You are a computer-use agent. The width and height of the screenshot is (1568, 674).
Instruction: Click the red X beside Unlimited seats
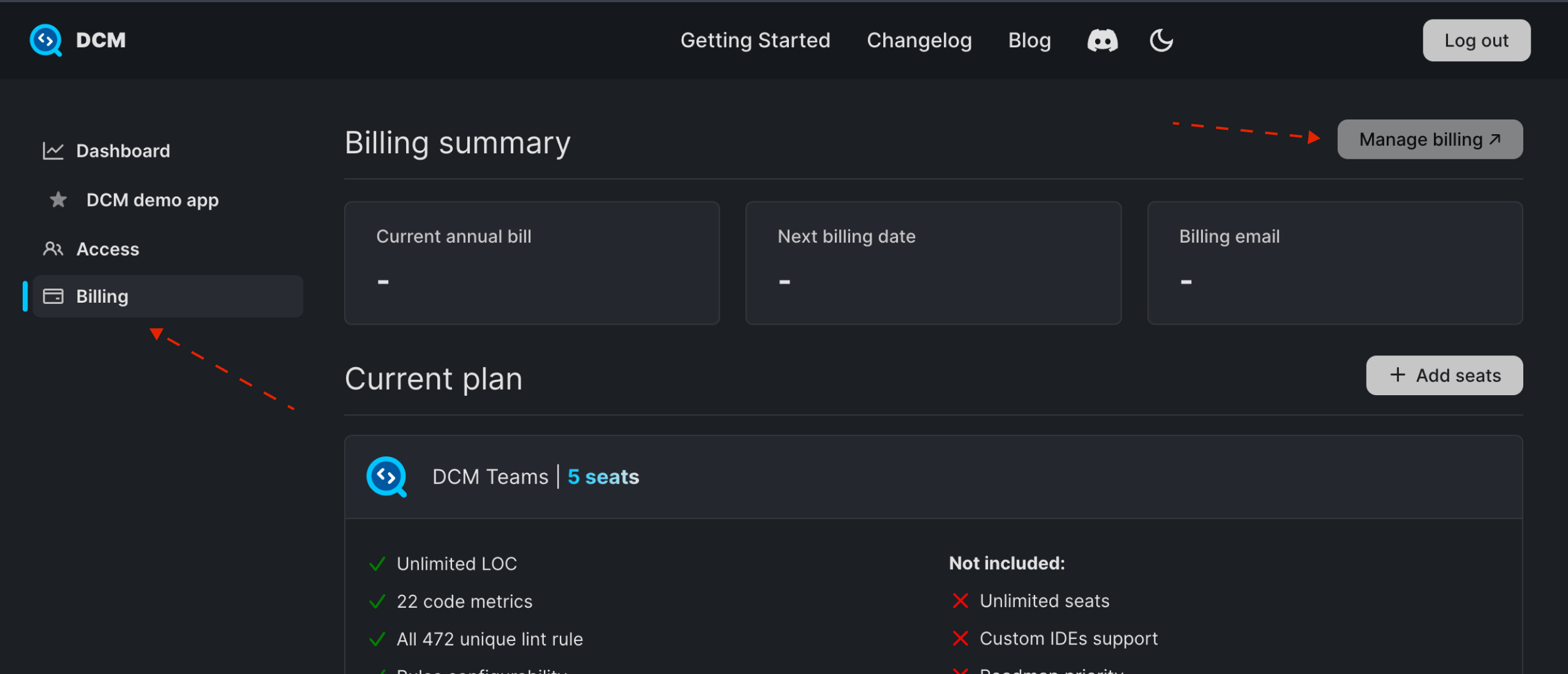pos(960,600)
